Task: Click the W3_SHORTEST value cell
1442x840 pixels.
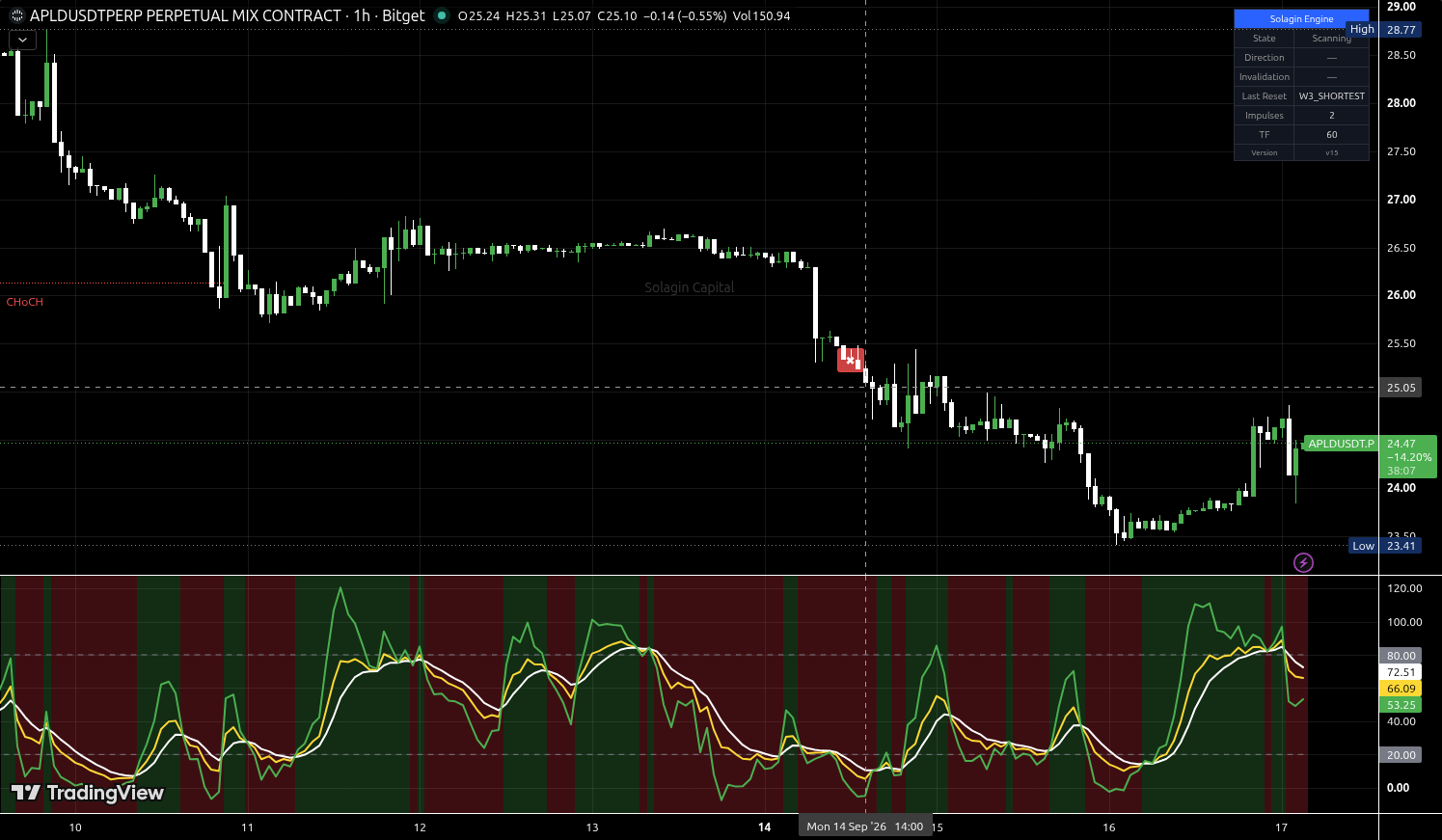Action: (1331, 96)
